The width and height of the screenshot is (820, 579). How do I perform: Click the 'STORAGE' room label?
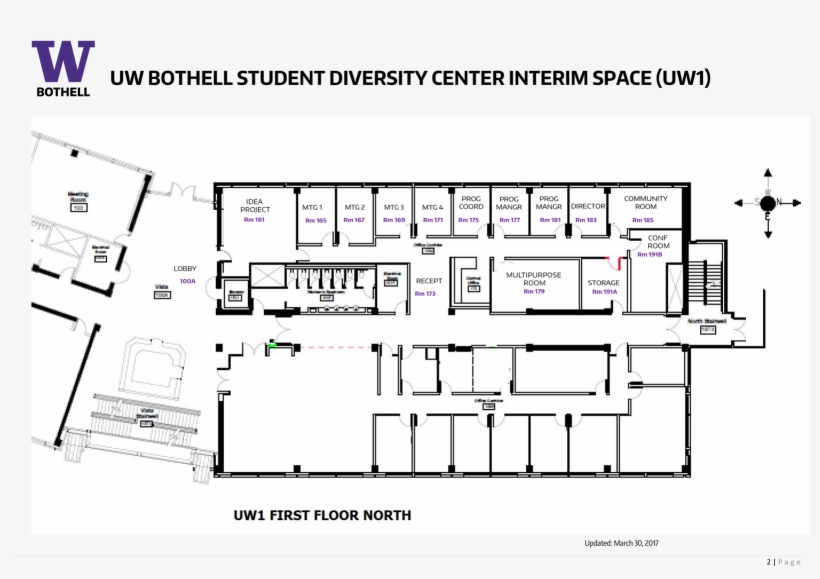[x=603, y=282]
